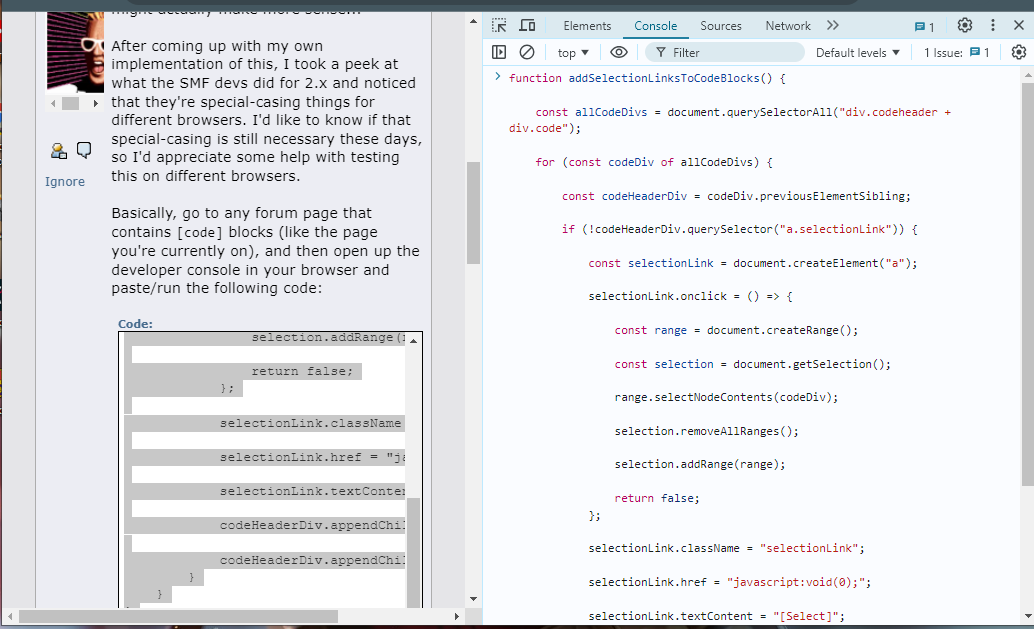Click the left arrow below the avatar
The height and width of the screenshot is (629, 1034).
[53, 104]
